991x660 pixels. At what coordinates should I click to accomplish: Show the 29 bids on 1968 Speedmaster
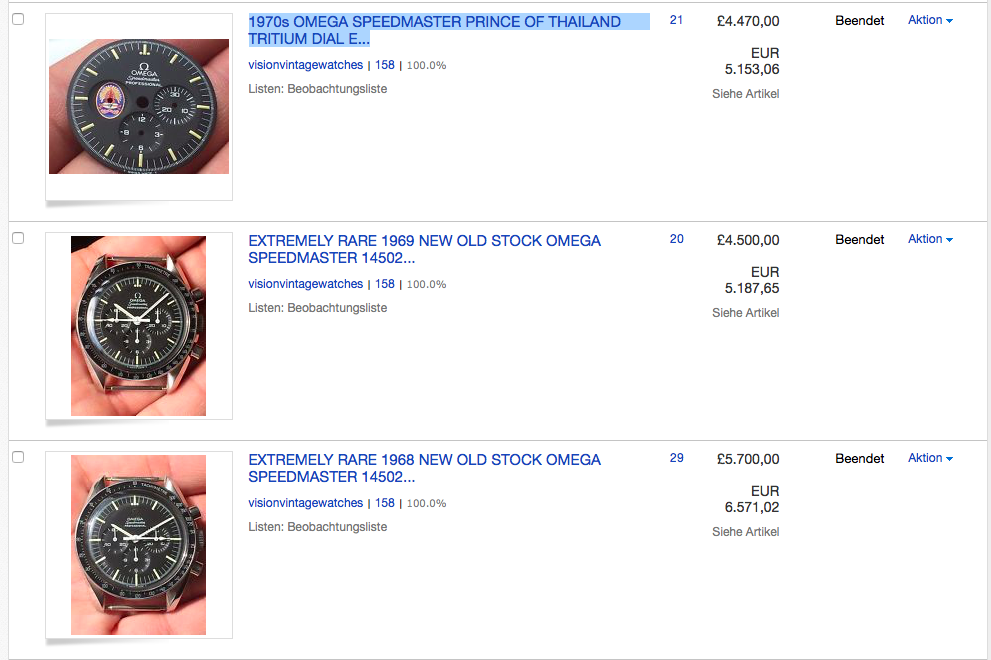676,458
